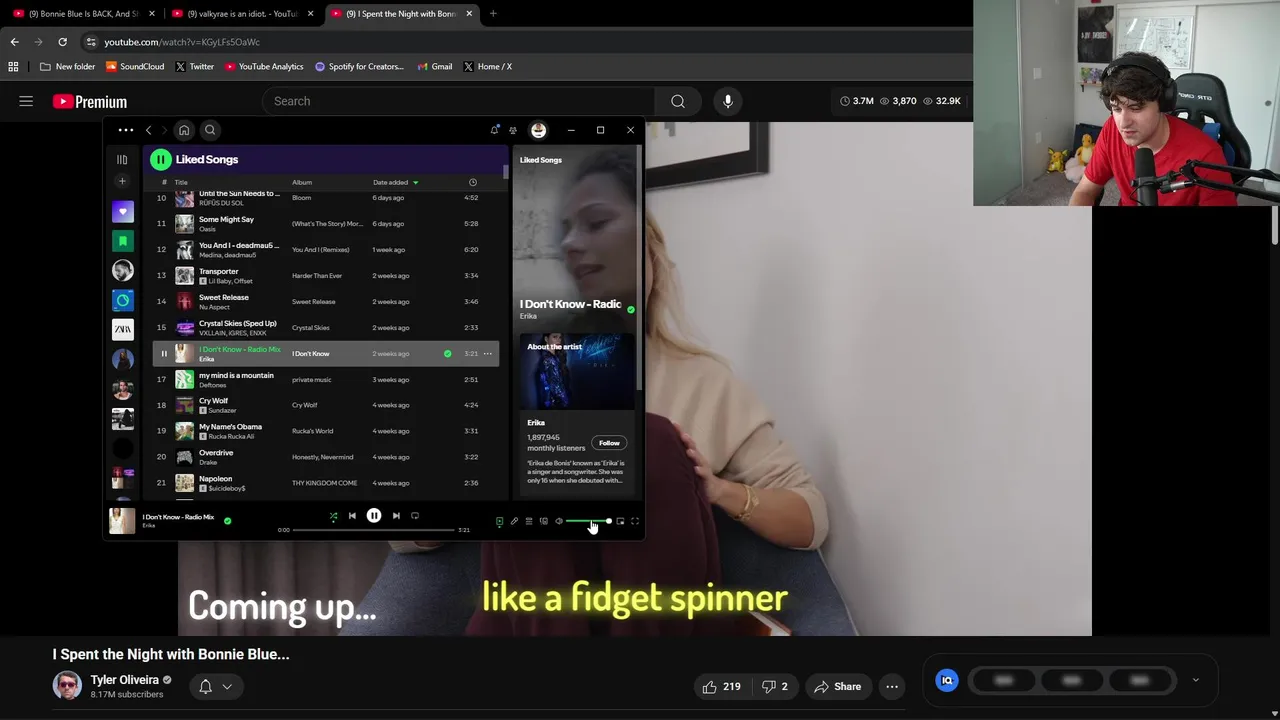Viewport: 1280px width, 720px height.
Task: Create new playlist with plus icon
Action: [x=122, y=181]
